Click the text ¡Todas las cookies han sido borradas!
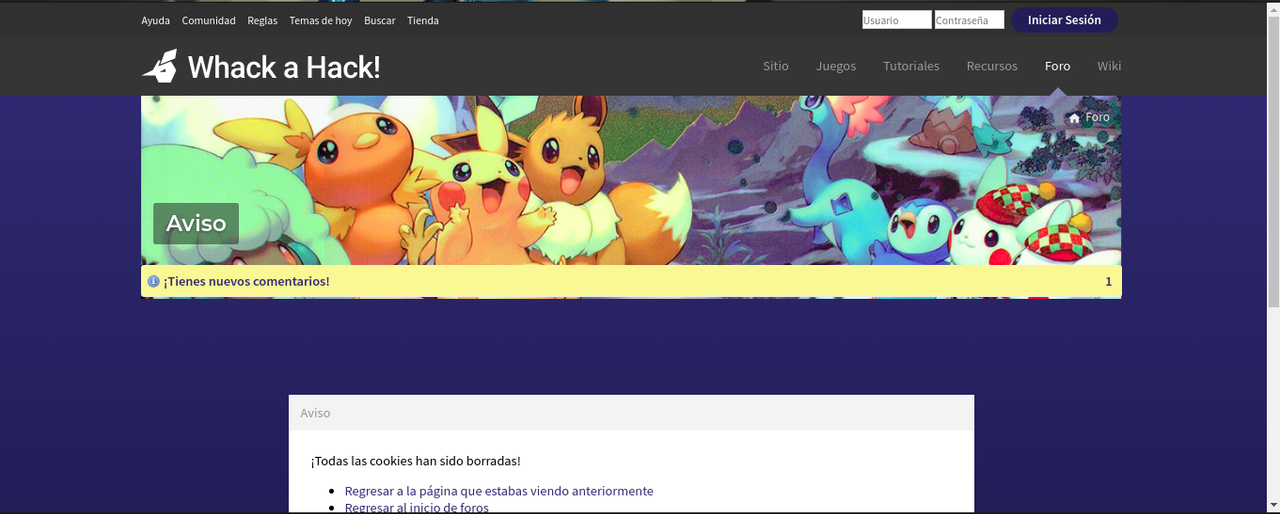Screen dimensions: 1280x514 (x=415, y=461)
